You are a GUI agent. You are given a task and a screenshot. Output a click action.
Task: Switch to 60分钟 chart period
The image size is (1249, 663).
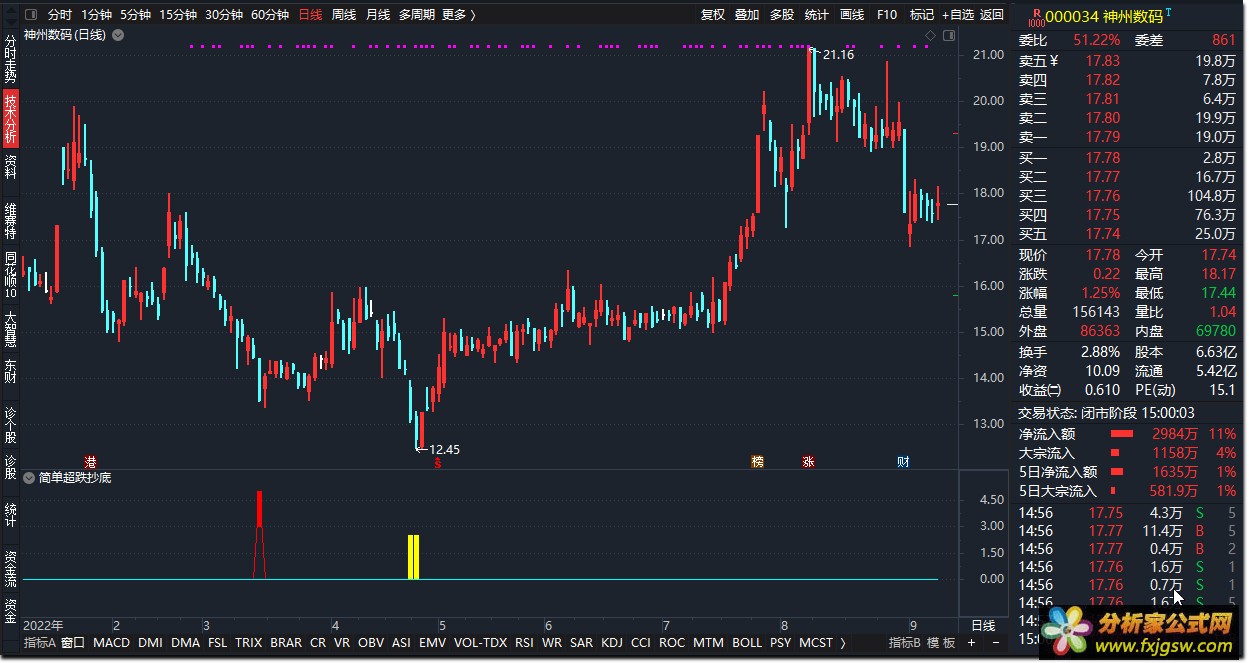click(x=270, y=15)
